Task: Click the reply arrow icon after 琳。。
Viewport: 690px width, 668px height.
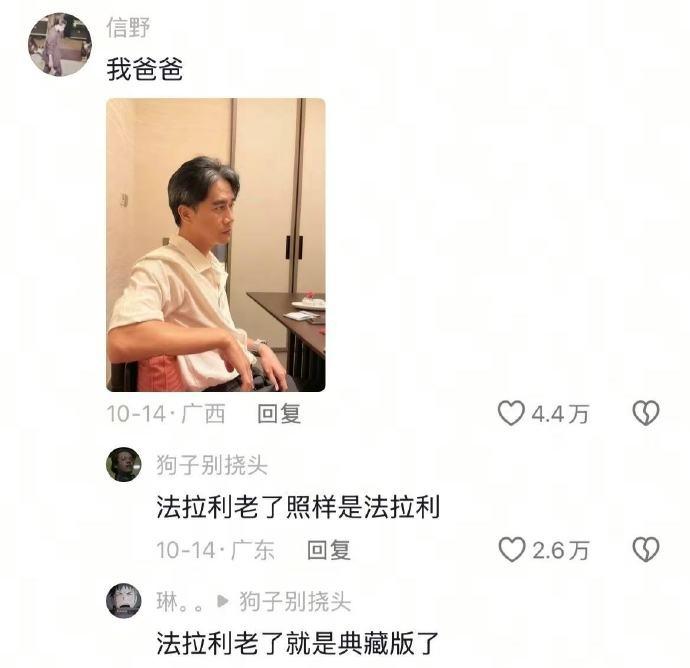Action: pyautogui.click(x=223, y=601)
